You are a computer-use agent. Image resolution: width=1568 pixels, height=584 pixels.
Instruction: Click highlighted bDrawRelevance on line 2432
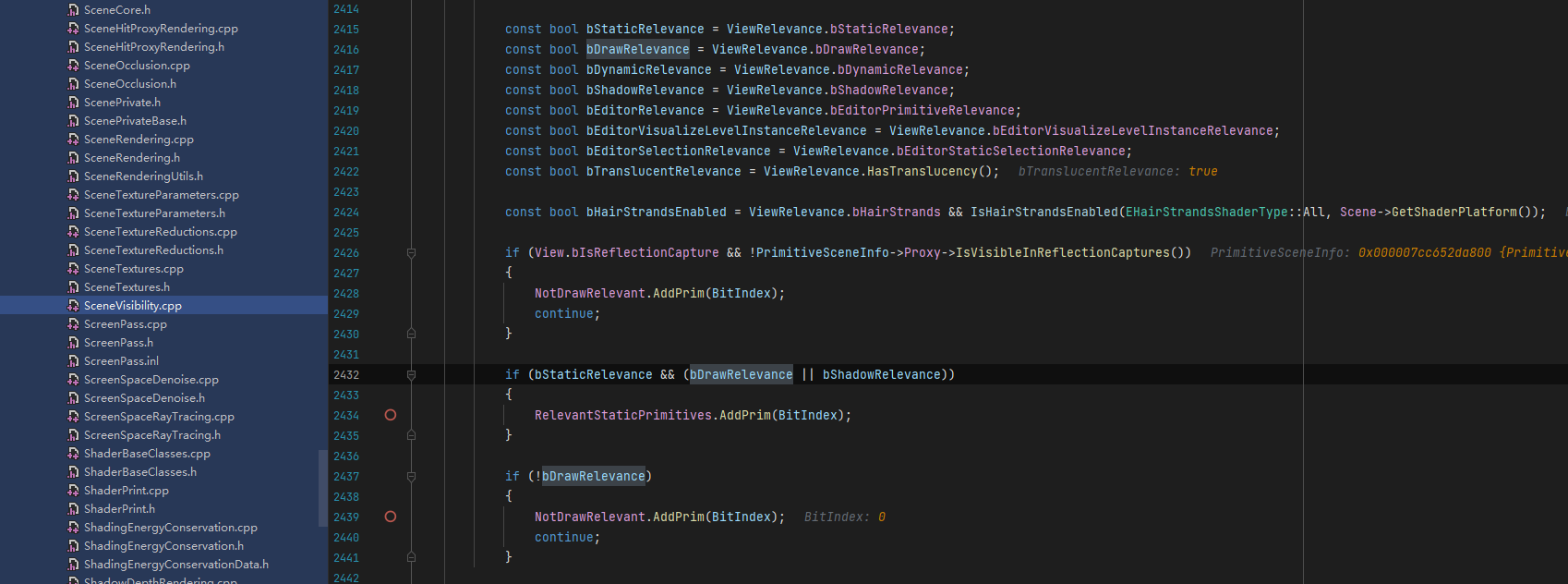tap(742, 375)
